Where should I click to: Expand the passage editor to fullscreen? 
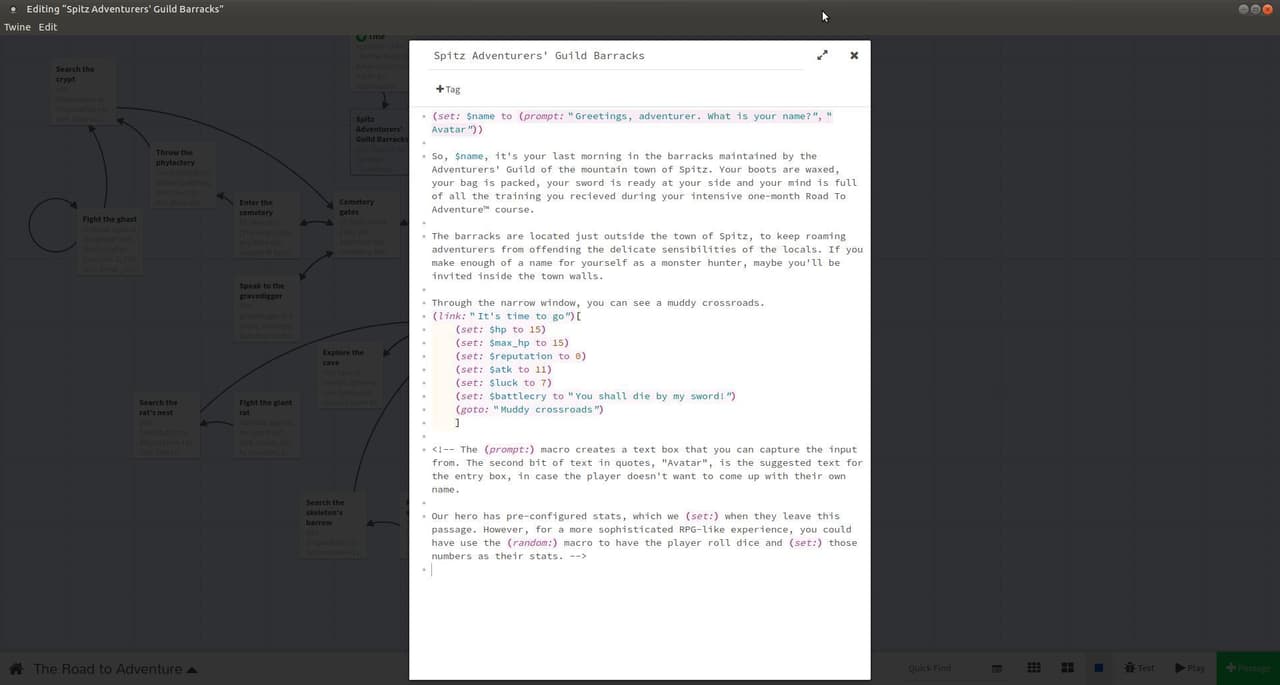pos(822,56)
